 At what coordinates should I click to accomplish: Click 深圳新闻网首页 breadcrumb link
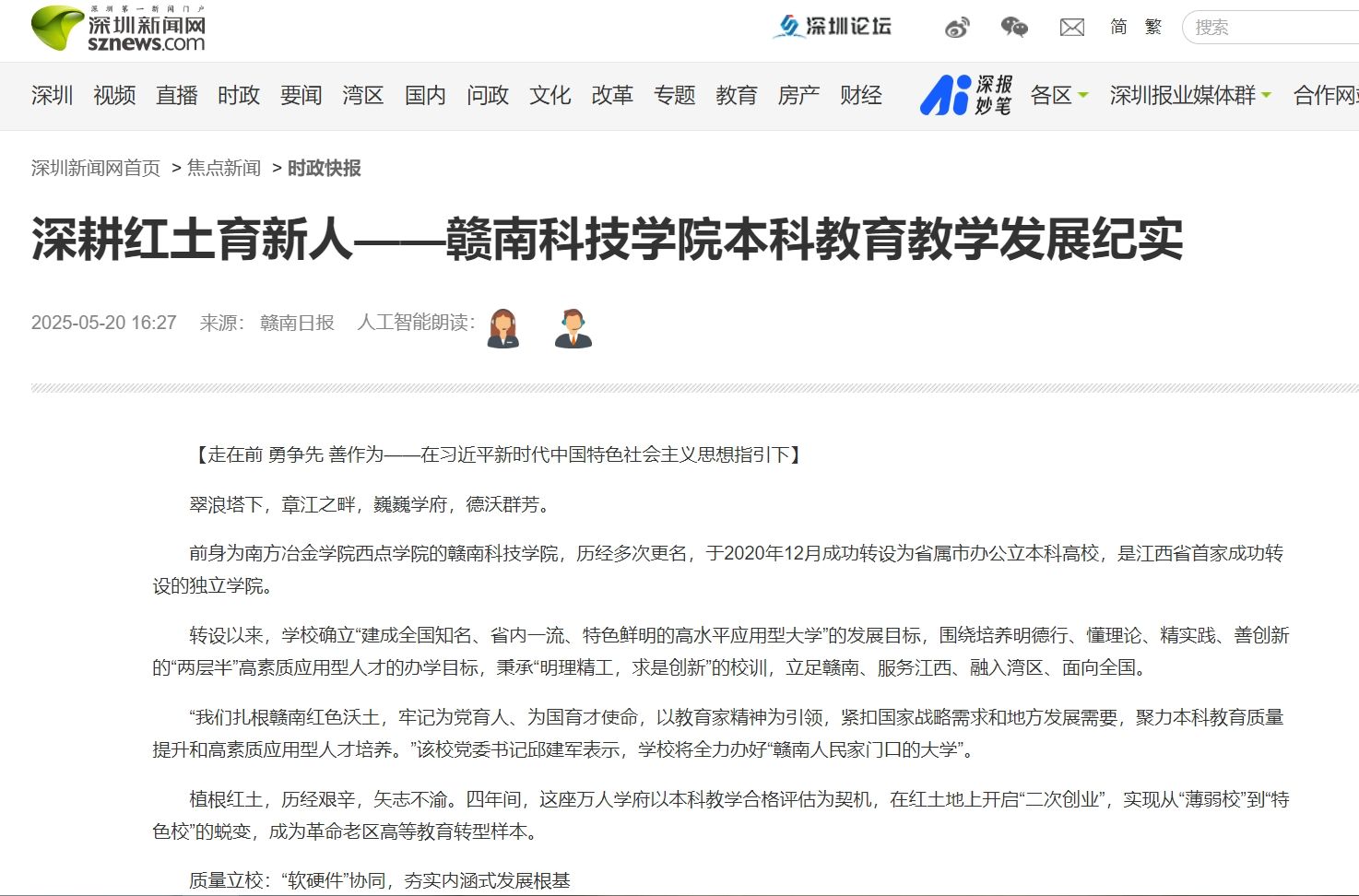[96, 168]
